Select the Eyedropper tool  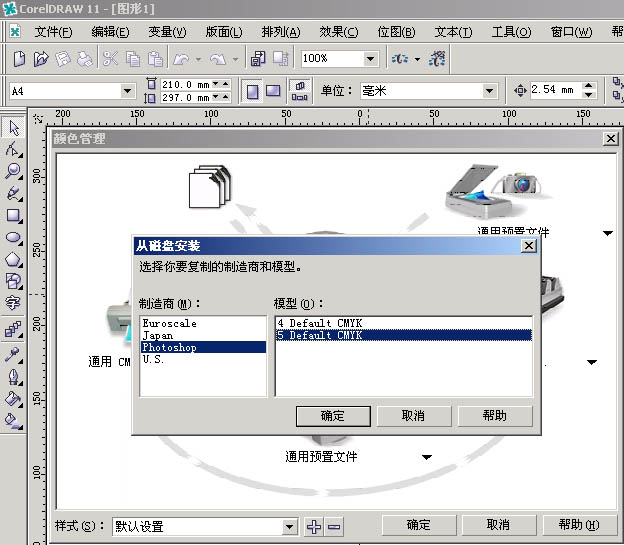[13, 354]
